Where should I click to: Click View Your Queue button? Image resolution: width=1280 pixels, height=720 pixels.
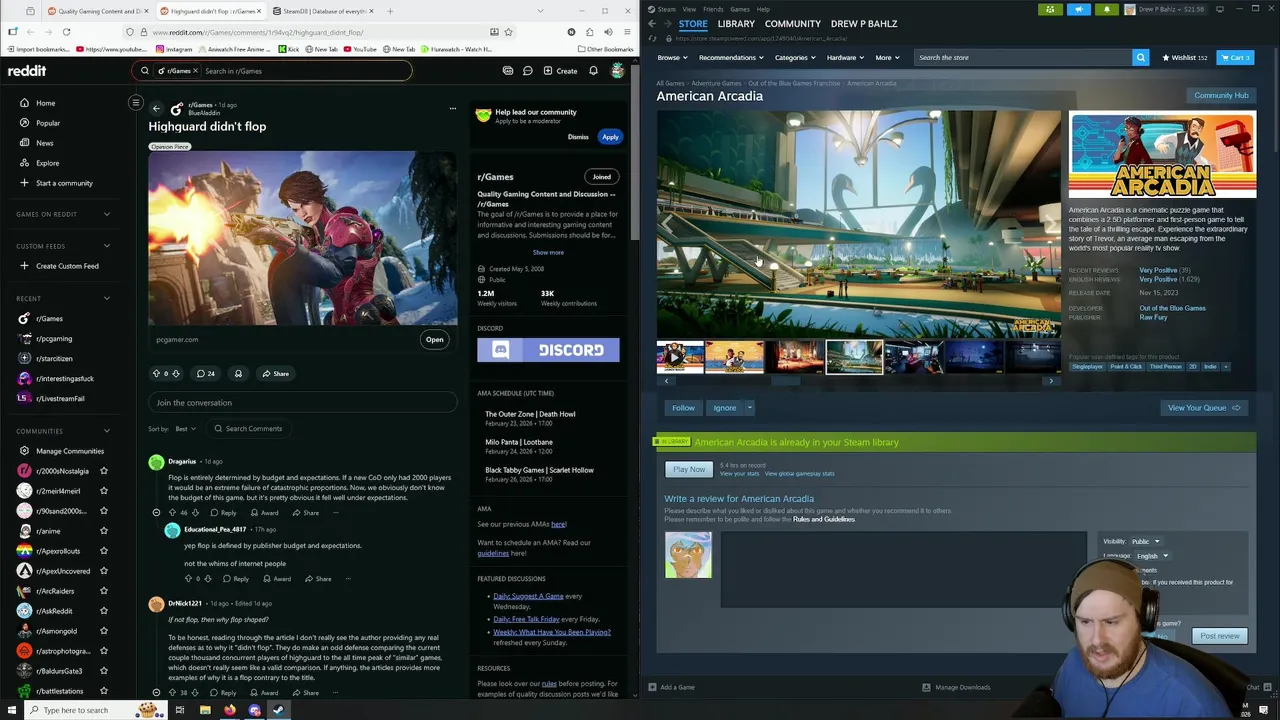tap(1205, 408)
